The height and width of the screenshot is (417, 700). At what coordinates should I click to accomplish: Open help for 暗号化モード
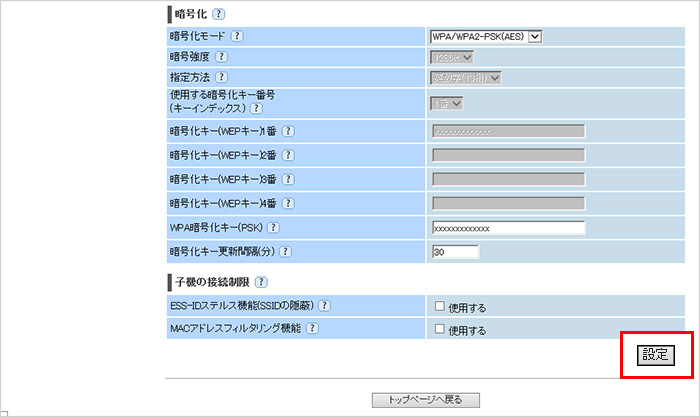[237, 37]
